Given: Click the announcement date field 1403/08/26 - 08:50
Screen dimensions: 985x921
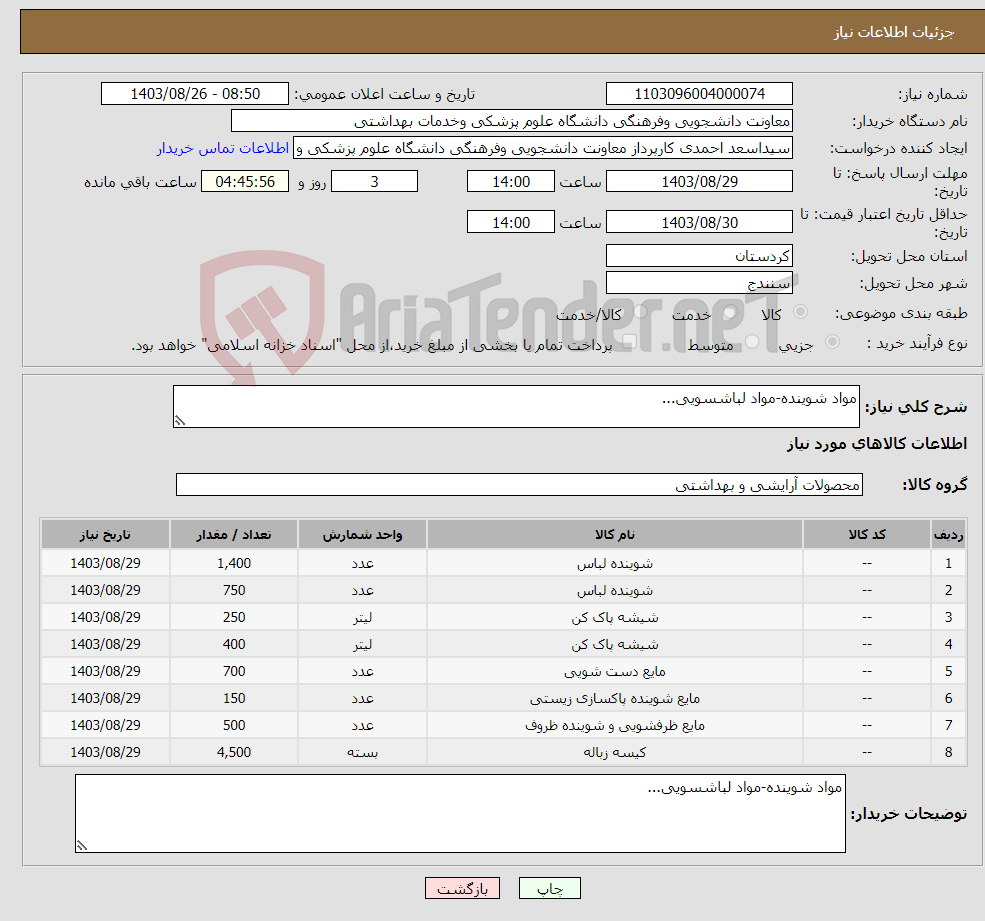Looking at the screenshot, I should coord(195,94).
